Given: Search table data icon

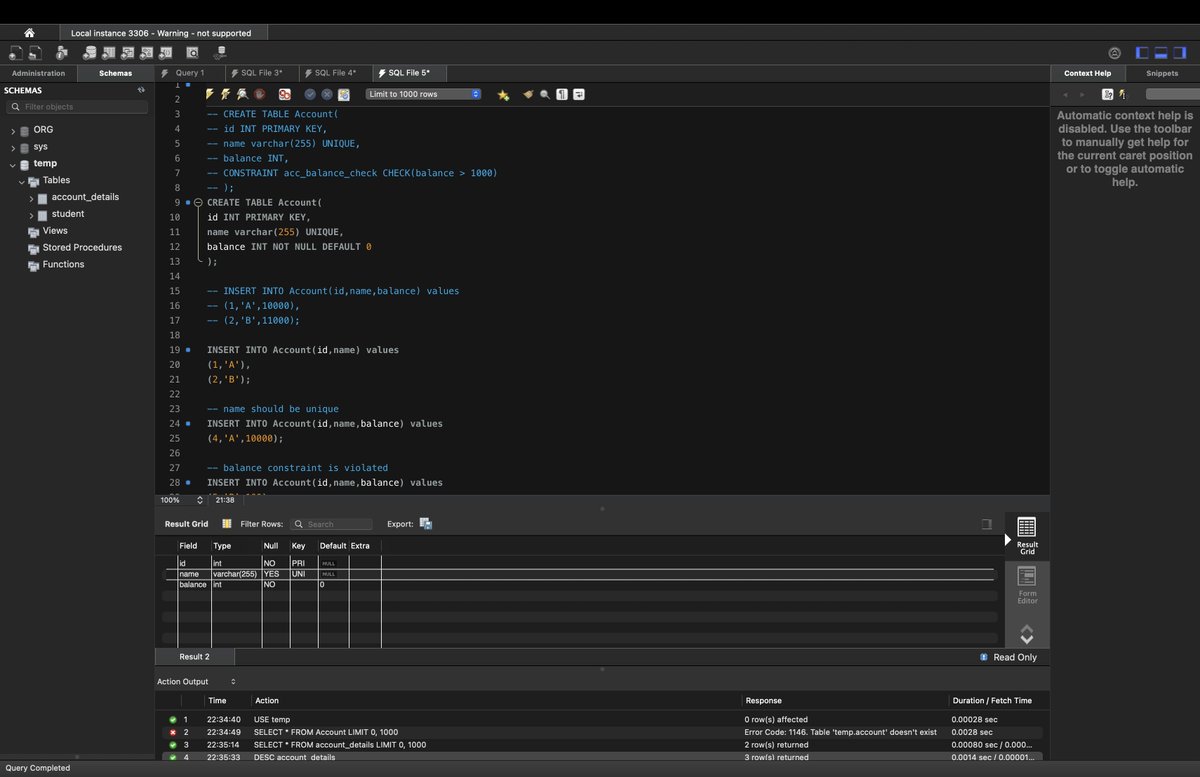Looking at the screenshot, I should click(x=193, y=53).
